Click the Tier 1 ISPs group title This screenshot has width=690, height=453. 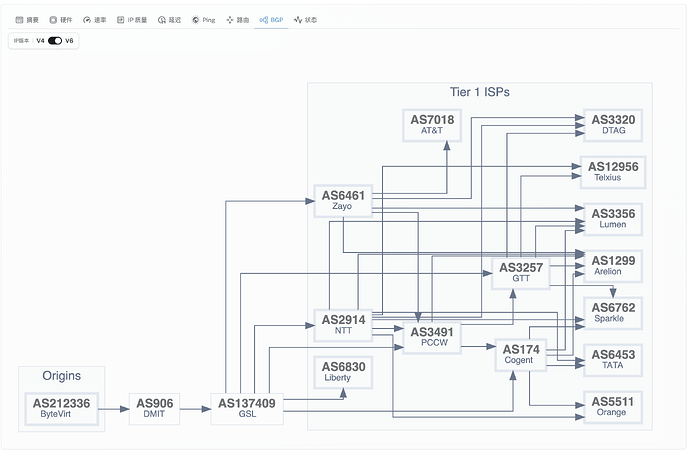tap(480, 92)
